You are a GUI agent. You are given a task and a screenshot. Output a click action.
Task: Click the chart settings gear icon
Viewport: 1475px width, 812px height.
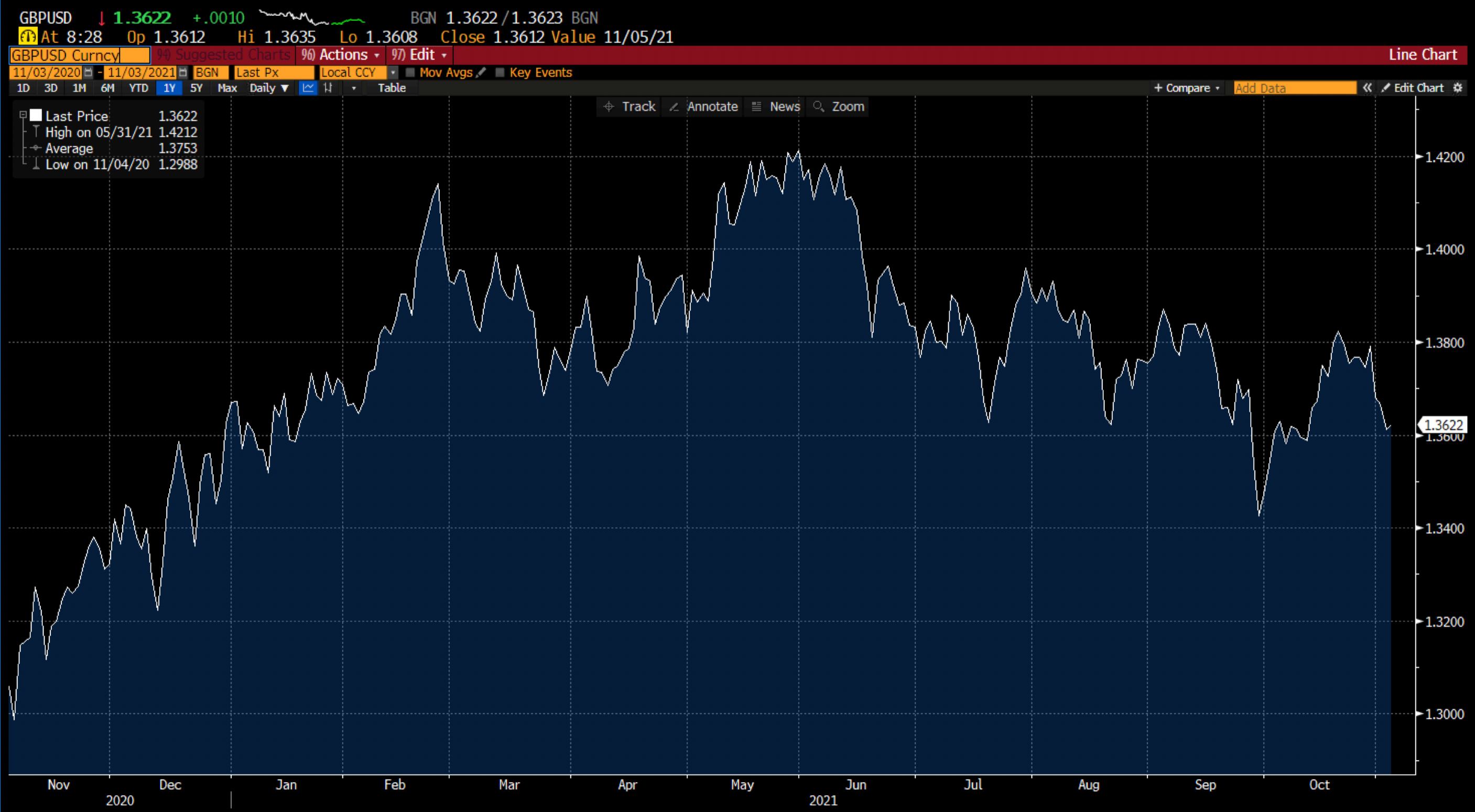(x=1459, y=87)
